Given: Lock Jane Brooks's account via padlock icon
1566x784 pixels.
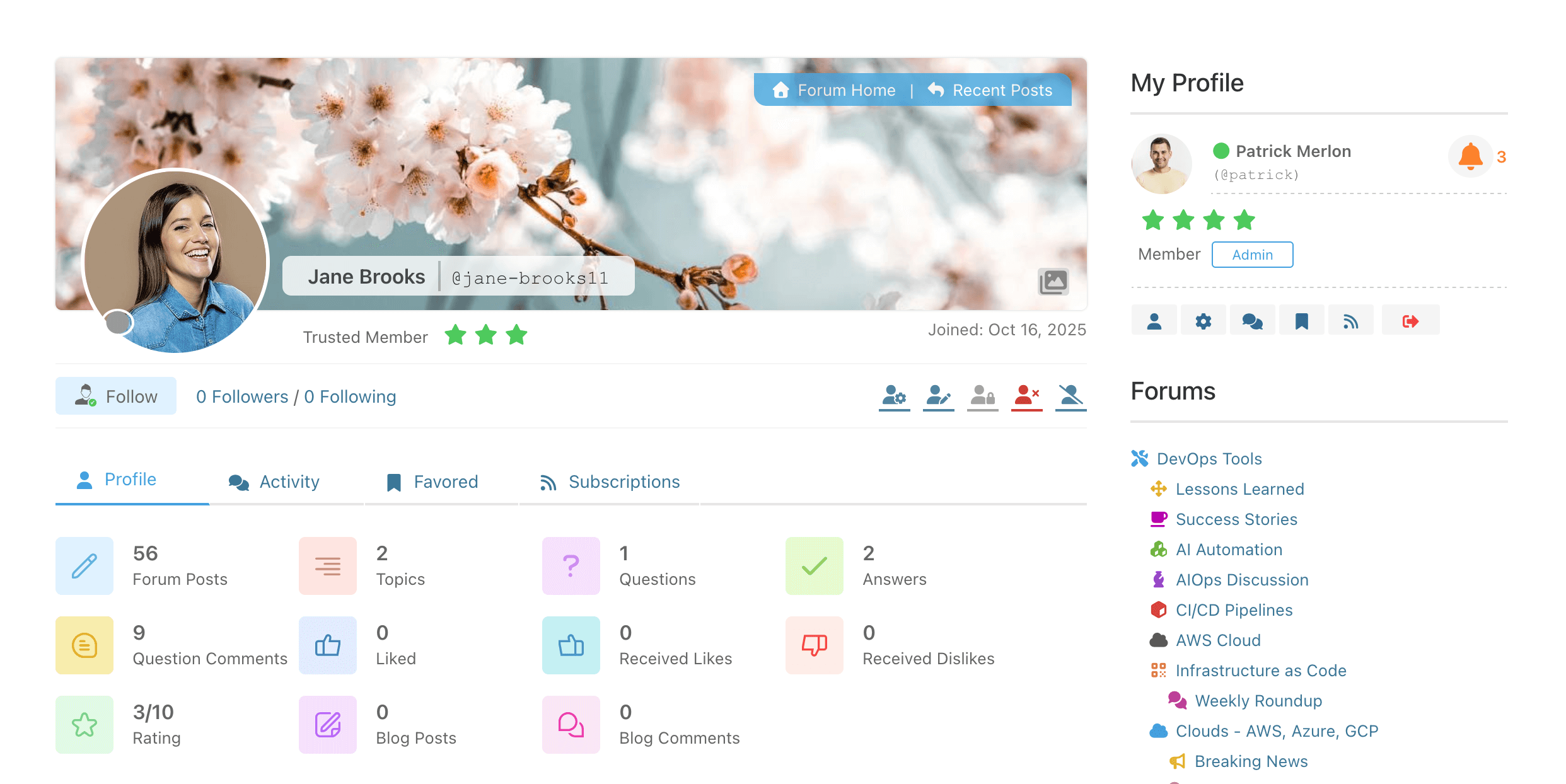Looking at the screenshot, I should pyautogui.click(x=982, y=396).
